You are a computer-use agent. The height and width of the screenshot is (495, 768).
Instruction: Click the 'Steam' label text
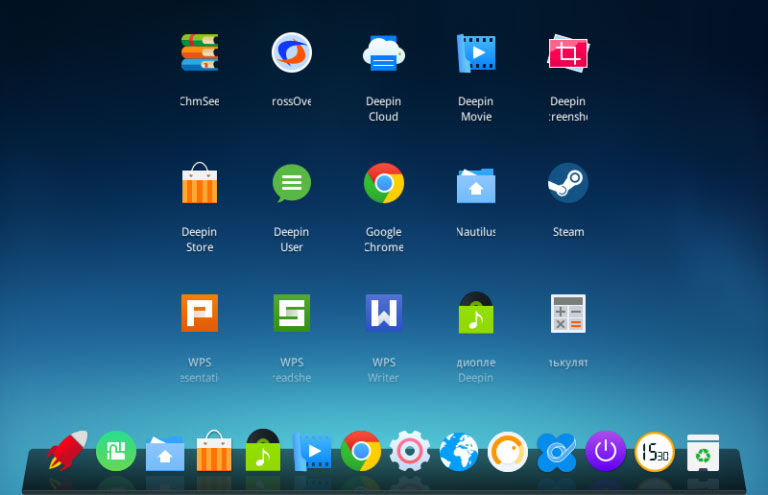coord(568,232)
